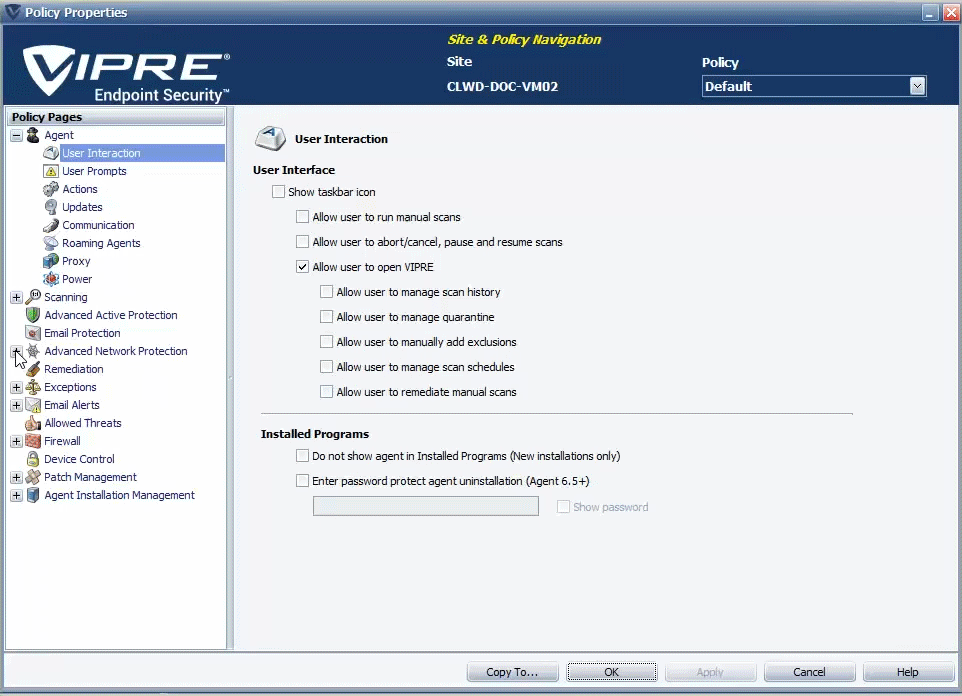Click the Remediation brush icon
Viewport: 962px width, 696px height.
[x=33, y=369]
